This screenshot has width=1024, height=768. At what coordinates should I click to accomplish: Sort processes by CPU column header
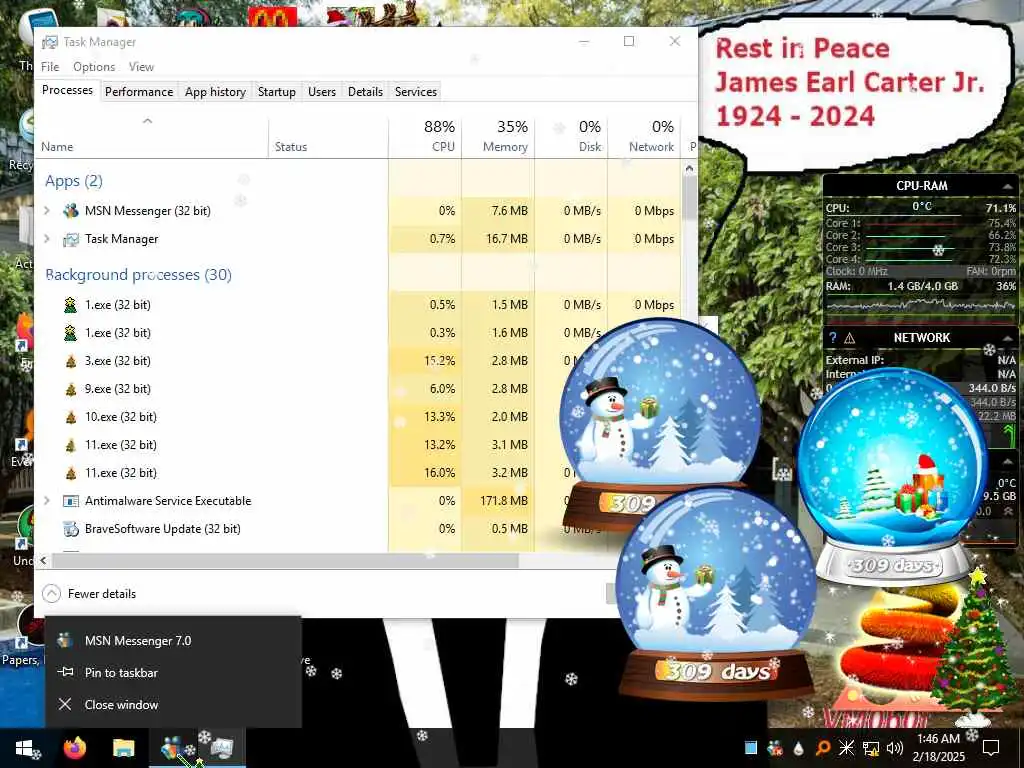(425, 136)
